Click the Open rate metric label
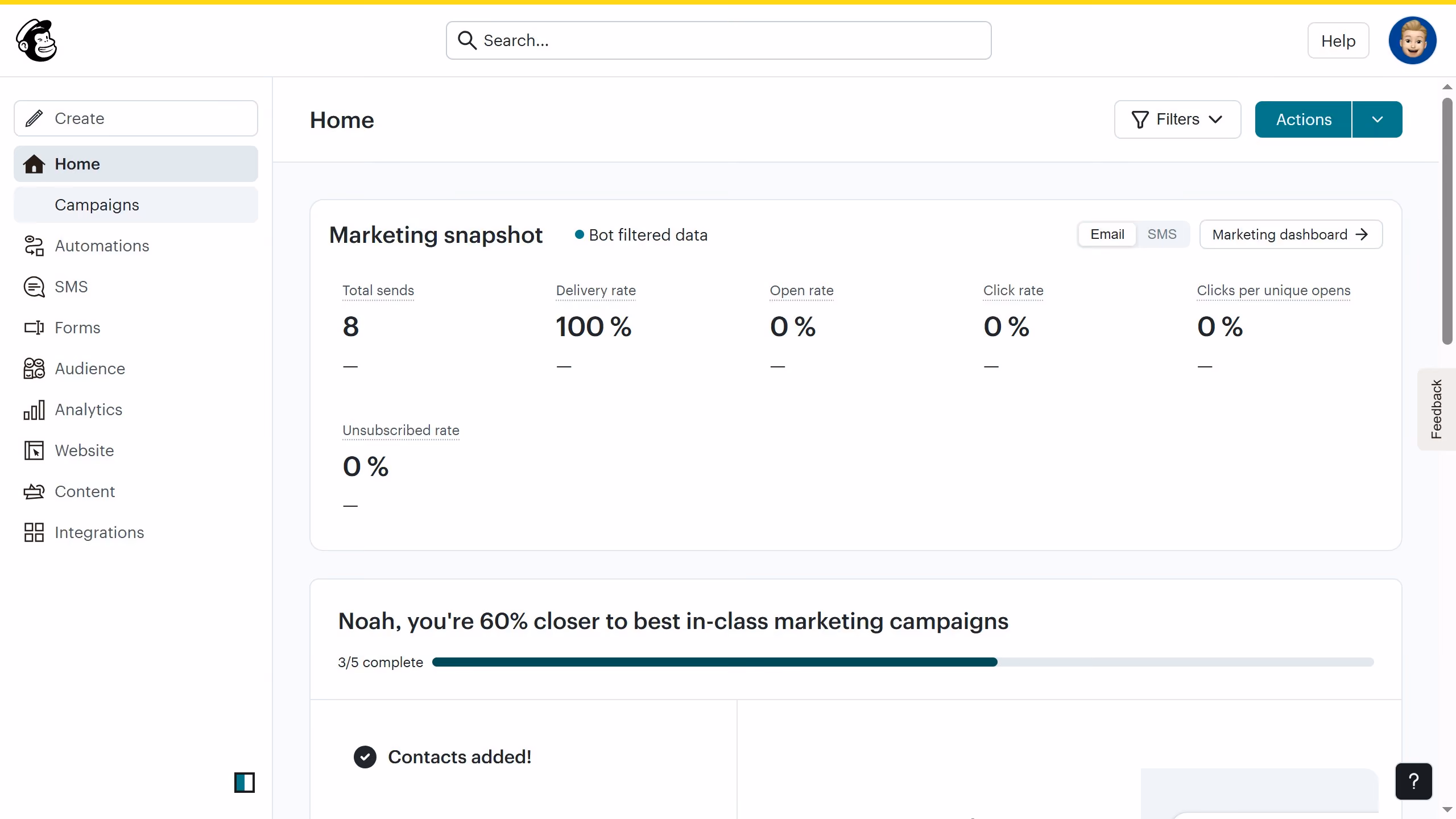 click(801, 291)
